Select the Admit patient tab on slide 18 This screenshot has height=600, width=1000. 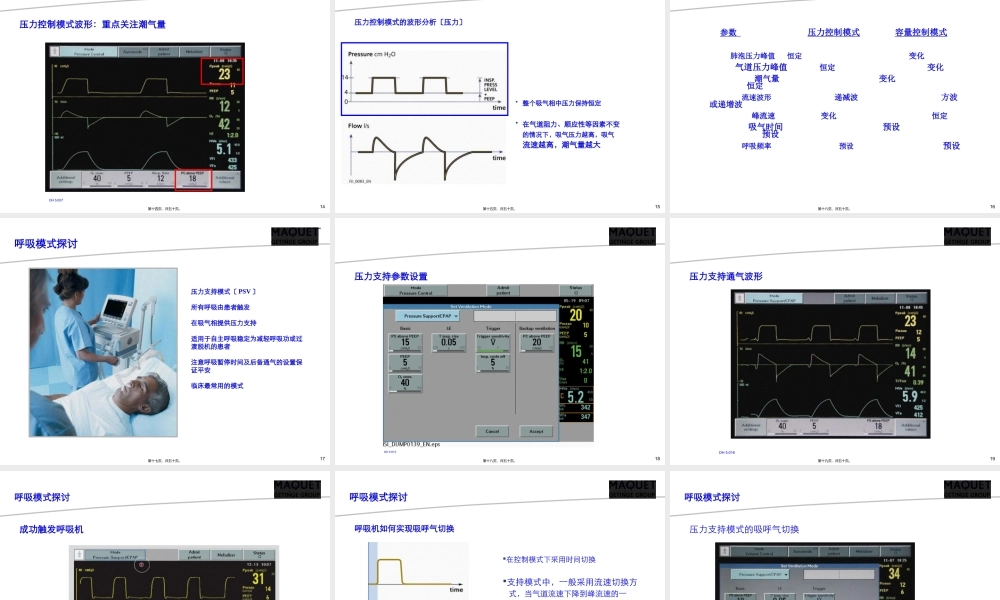pyautogui.click(x=503, y=291)
